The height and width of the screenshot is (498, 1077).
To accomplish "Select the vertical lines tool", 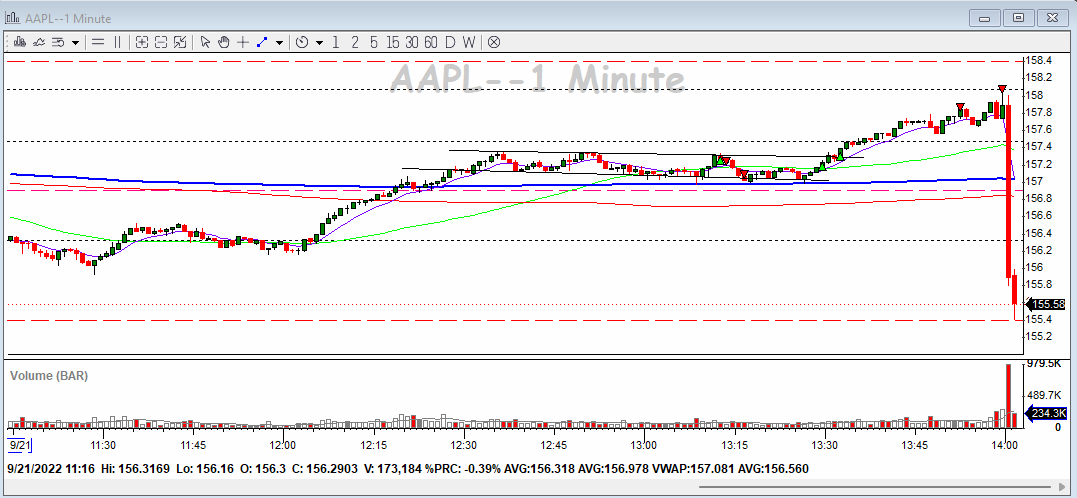I will (x=117, y=42).
